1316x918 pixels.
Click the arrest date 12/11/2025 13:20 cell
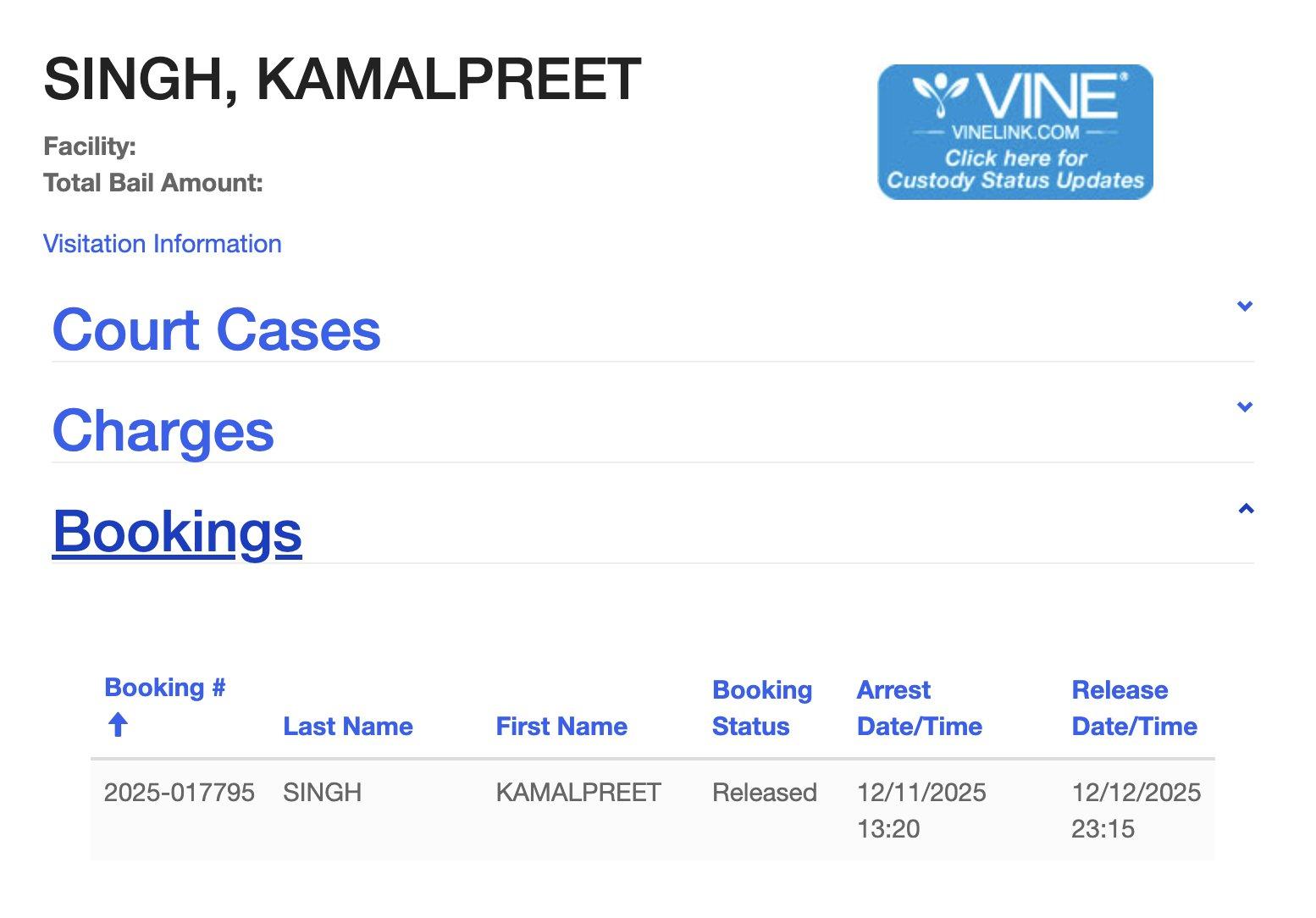point(921,810)
